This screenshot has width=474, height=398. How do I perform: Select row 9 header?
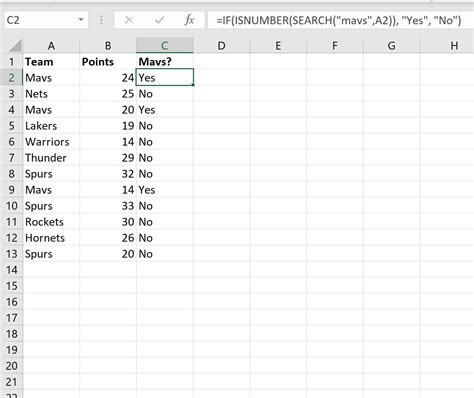11,190
